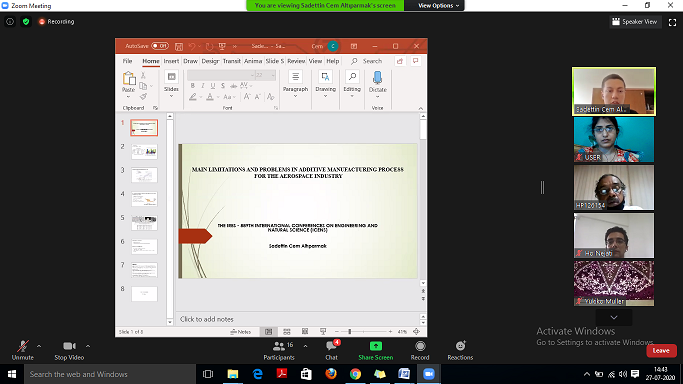Expand audio options arrow beside Unmute

coord(39,347)
